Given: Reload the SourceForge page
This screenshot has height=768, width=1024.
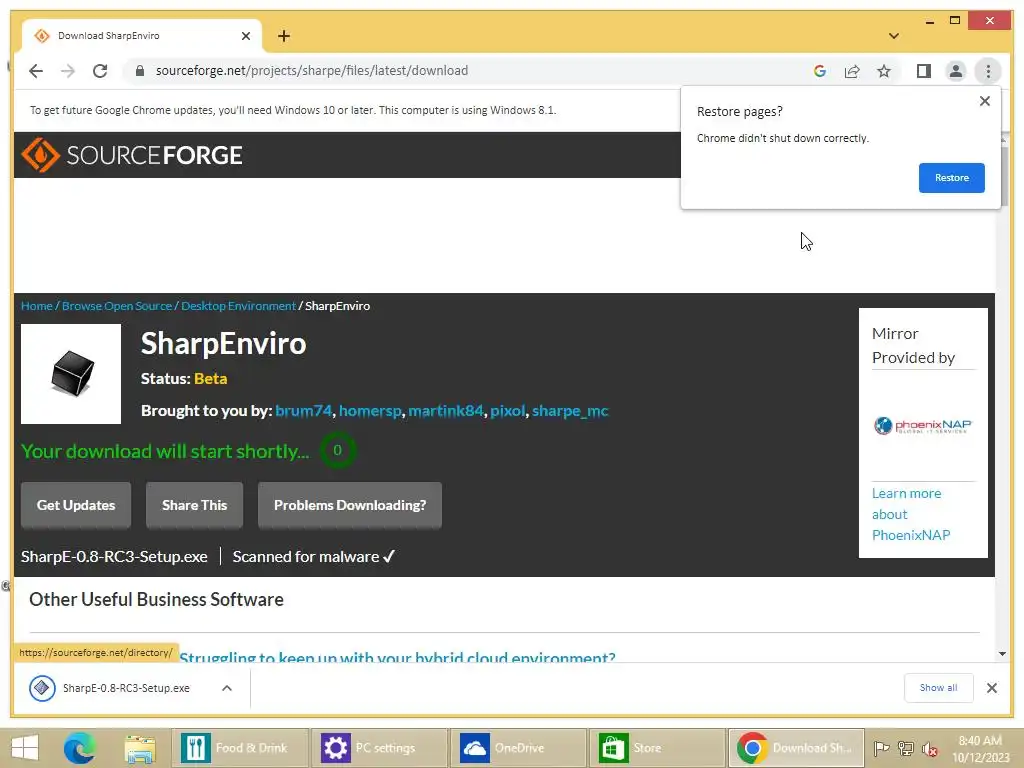Looking at the screenshot, I should pos(100,71).
